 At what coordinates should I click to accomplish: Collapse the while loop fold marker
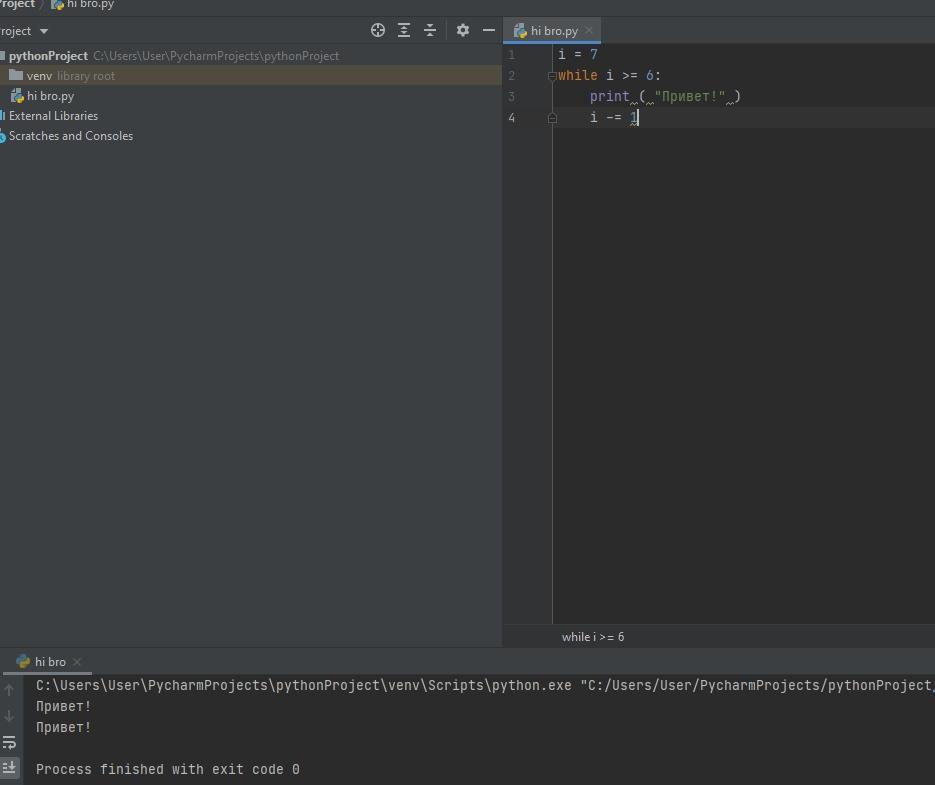coord(552,76)
